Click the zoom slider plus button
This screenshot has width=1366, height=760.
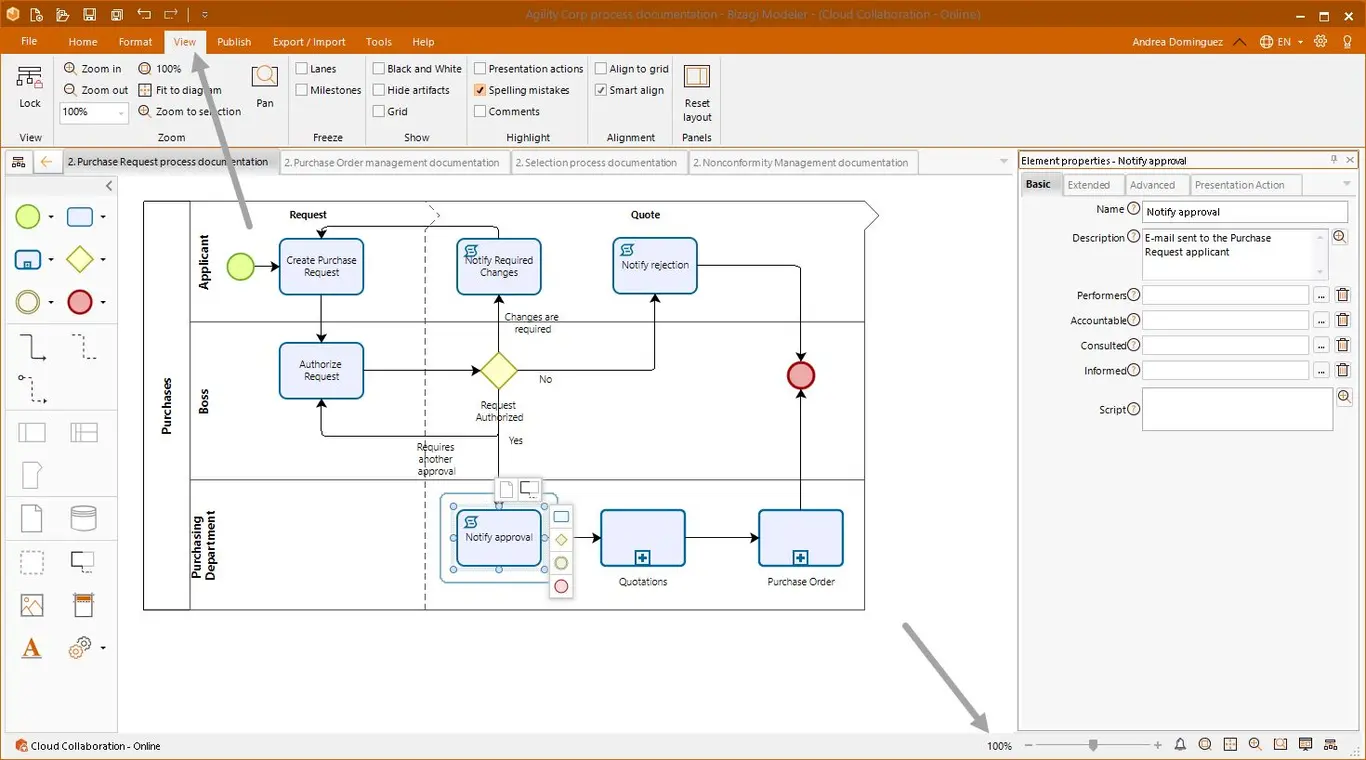(1158, 745)
